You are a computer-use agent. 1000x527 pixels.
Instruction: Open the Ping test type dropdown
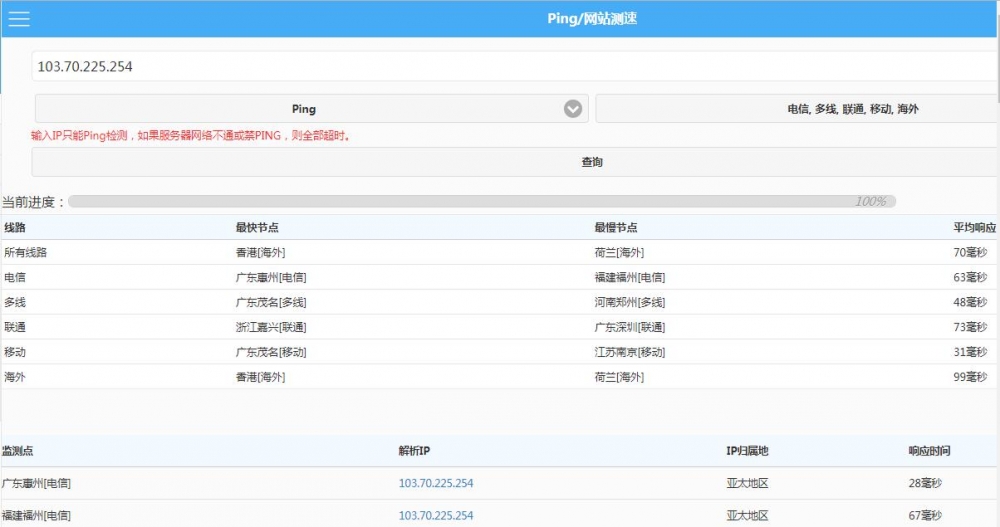303,109
